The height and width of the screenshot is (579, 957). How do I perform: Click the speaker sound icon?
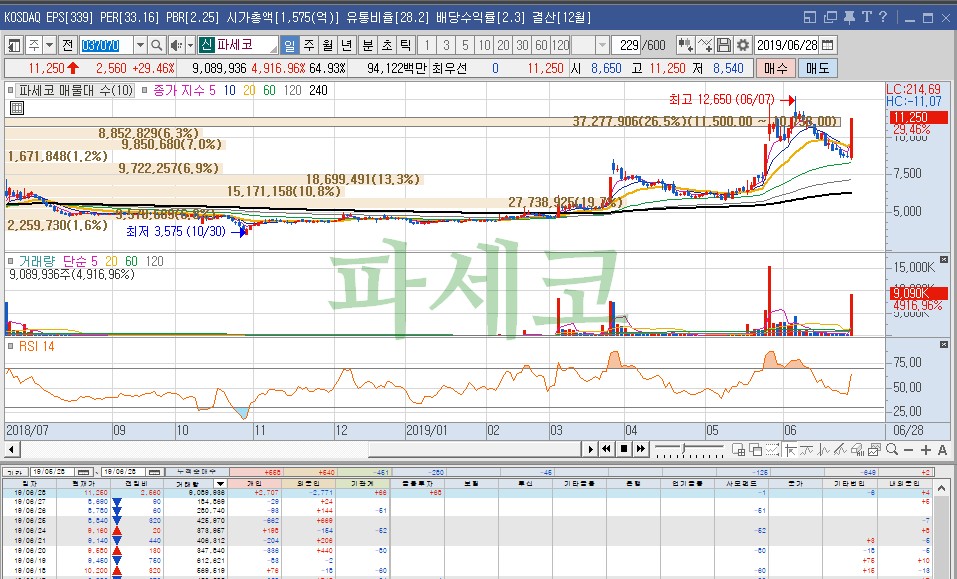tap(176, 45)
